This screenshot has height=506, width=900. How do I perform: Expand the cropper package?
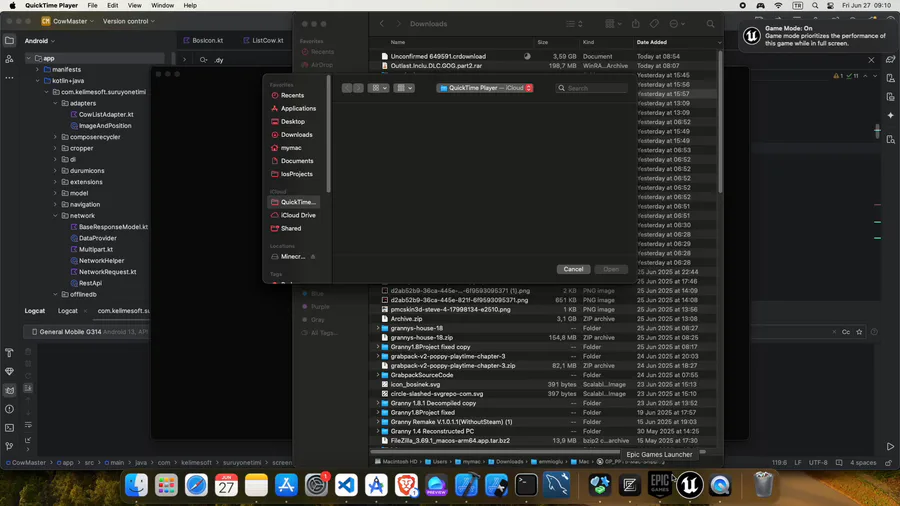tap(56, 148)
